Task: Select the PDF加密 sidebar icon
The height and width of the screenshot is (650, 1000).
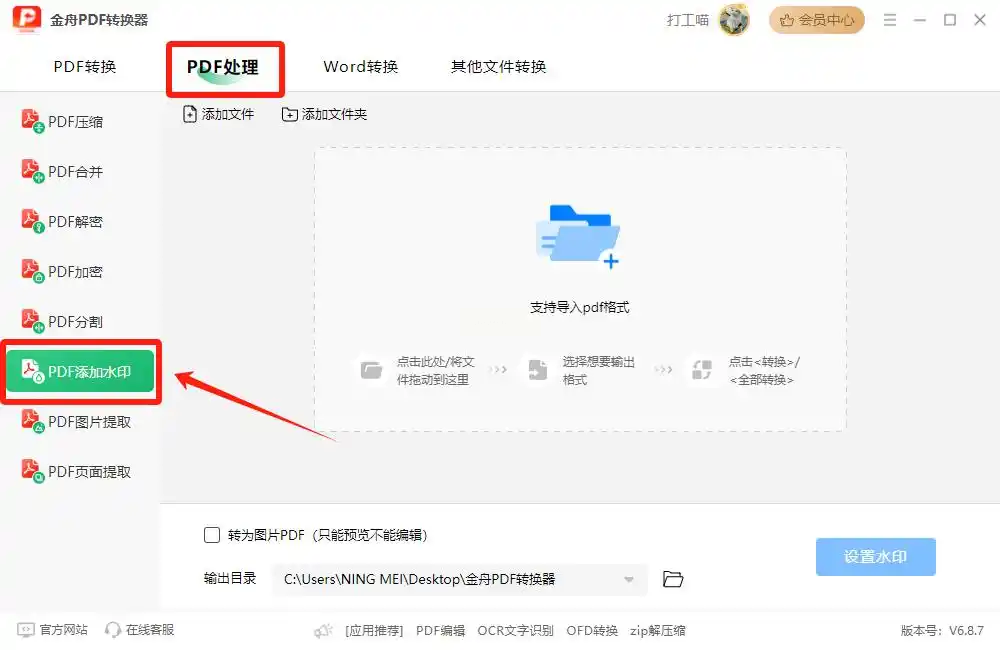Action: (x=32, y=271)
